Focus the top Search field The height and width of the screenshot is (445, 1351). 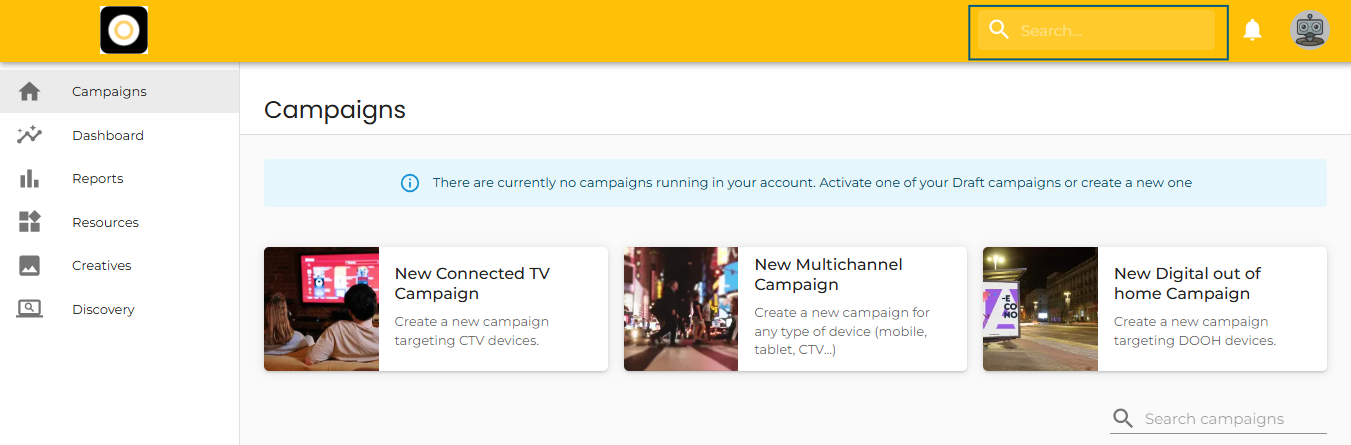(1114, 31)
